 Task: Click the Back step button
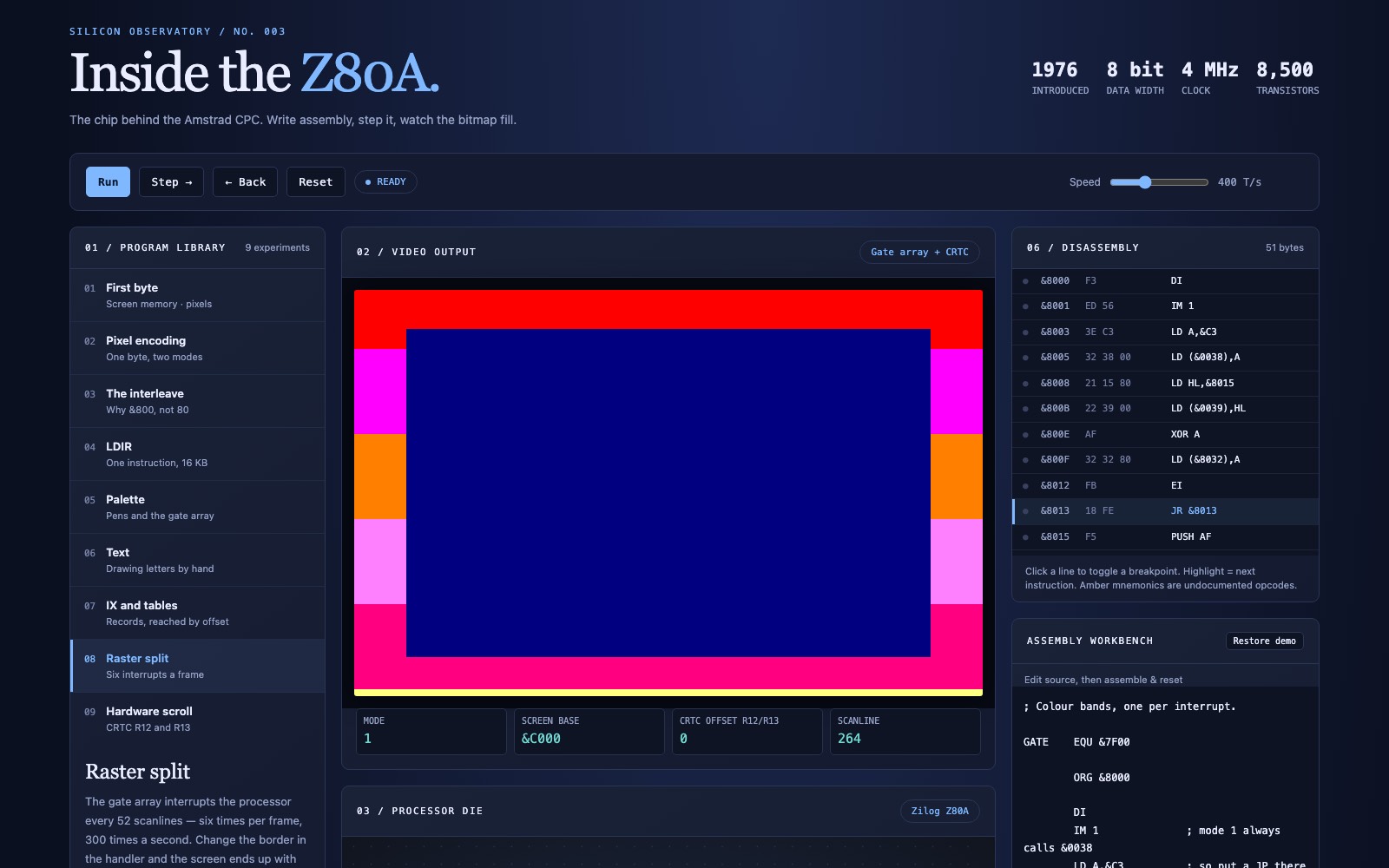coord(245,182)
